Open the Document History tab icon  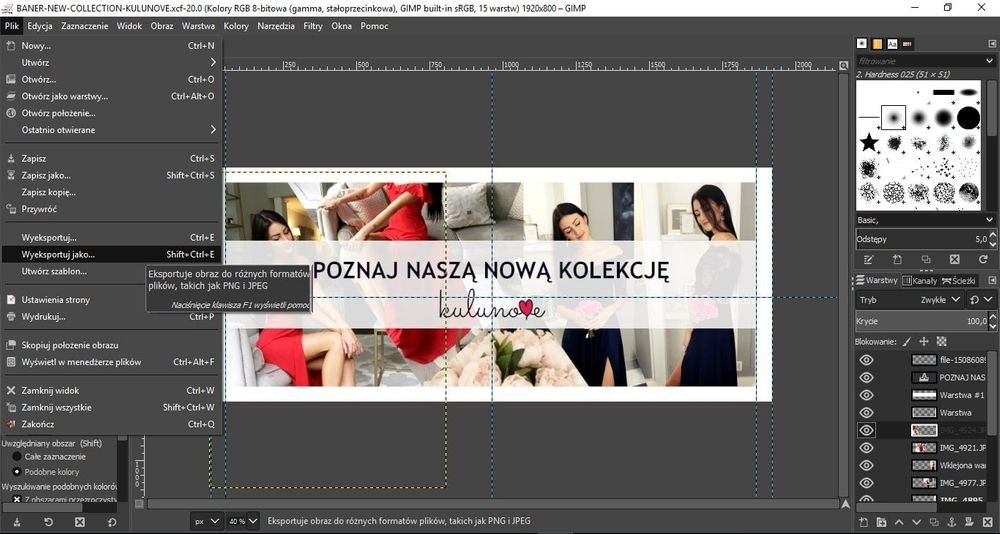[908, 43]
